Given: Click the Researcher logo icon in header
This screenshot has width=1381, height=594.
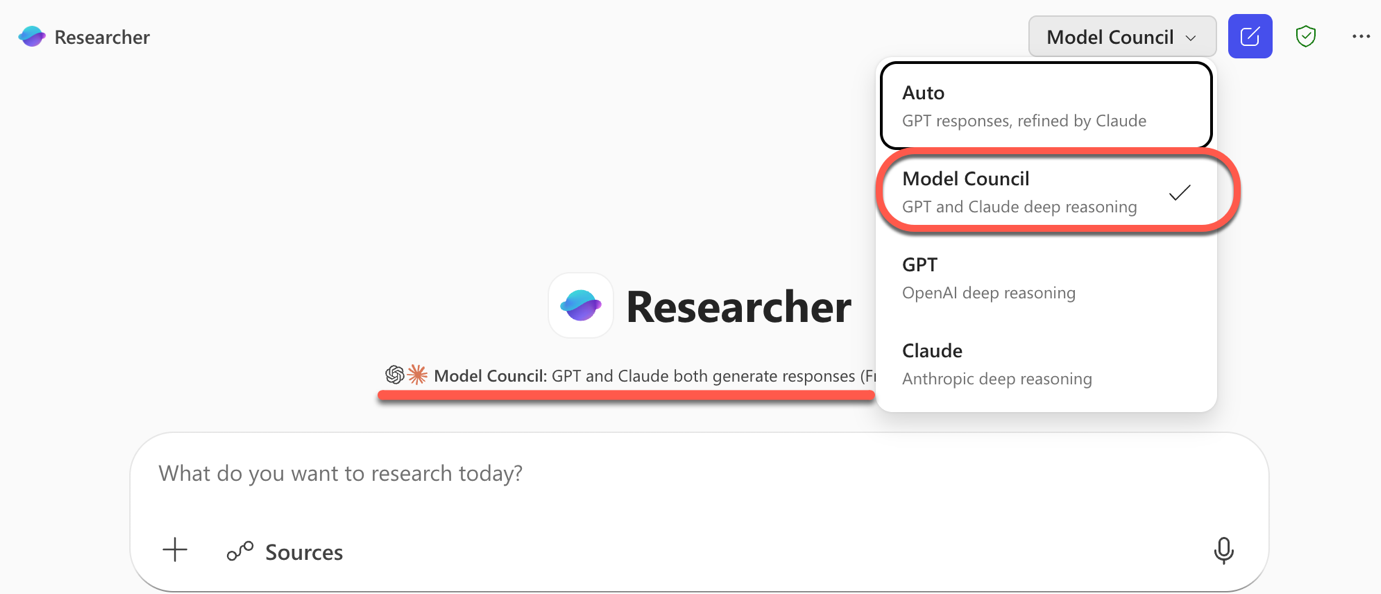Looking at the screenshot, I should [x=32, y=37].
